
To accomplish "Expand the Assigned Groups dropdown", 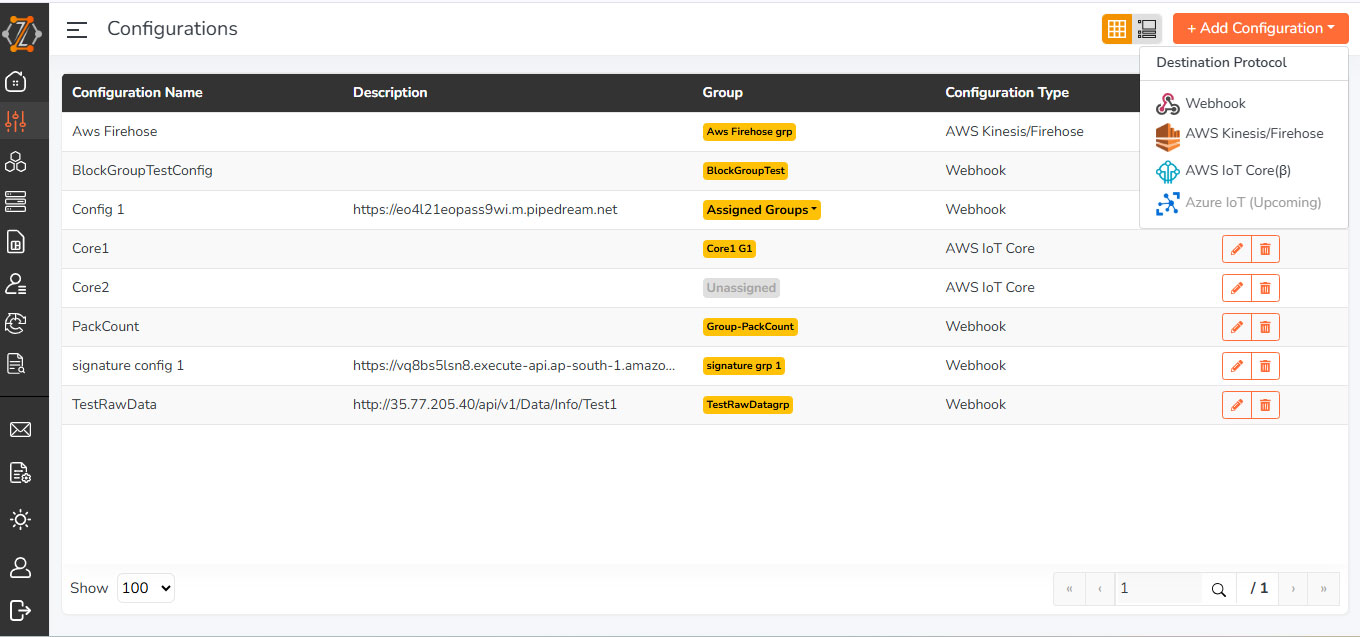I will (x=762, y=210).
